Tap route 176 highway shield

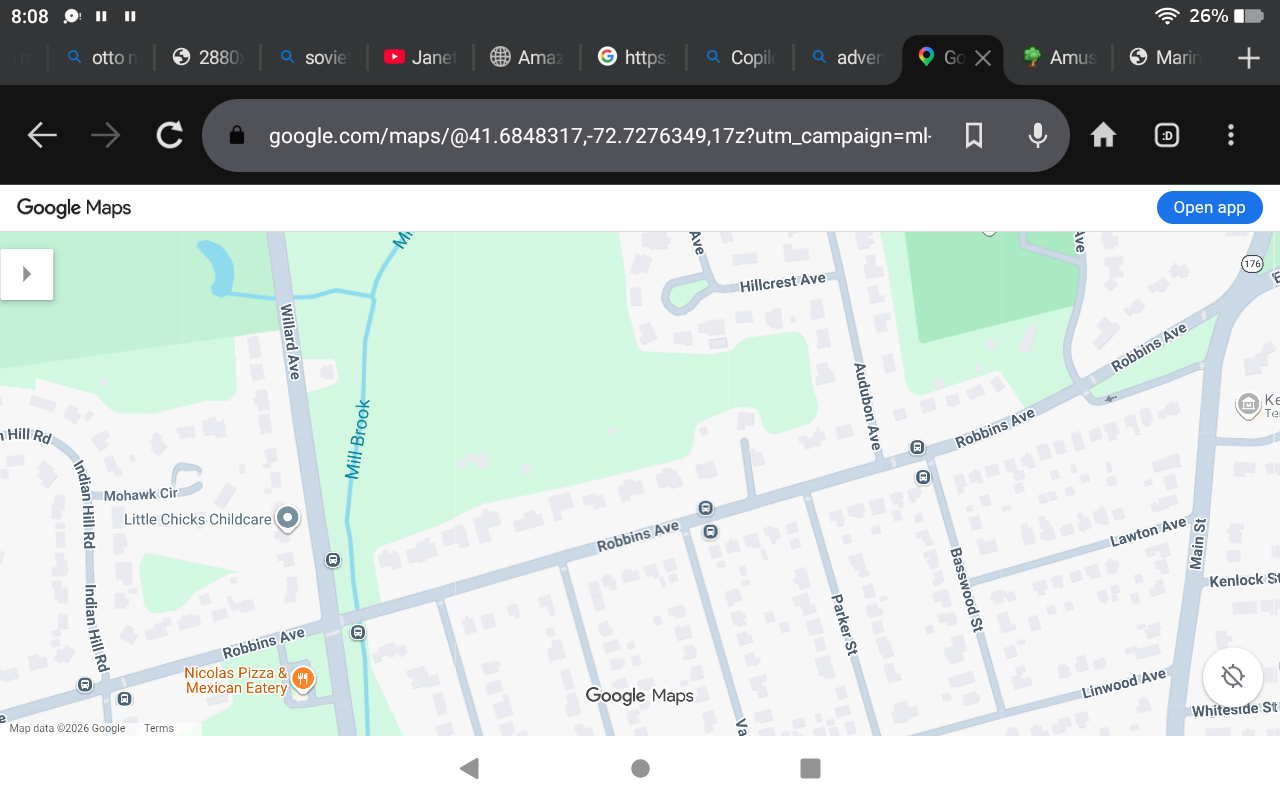(1252, 264)
